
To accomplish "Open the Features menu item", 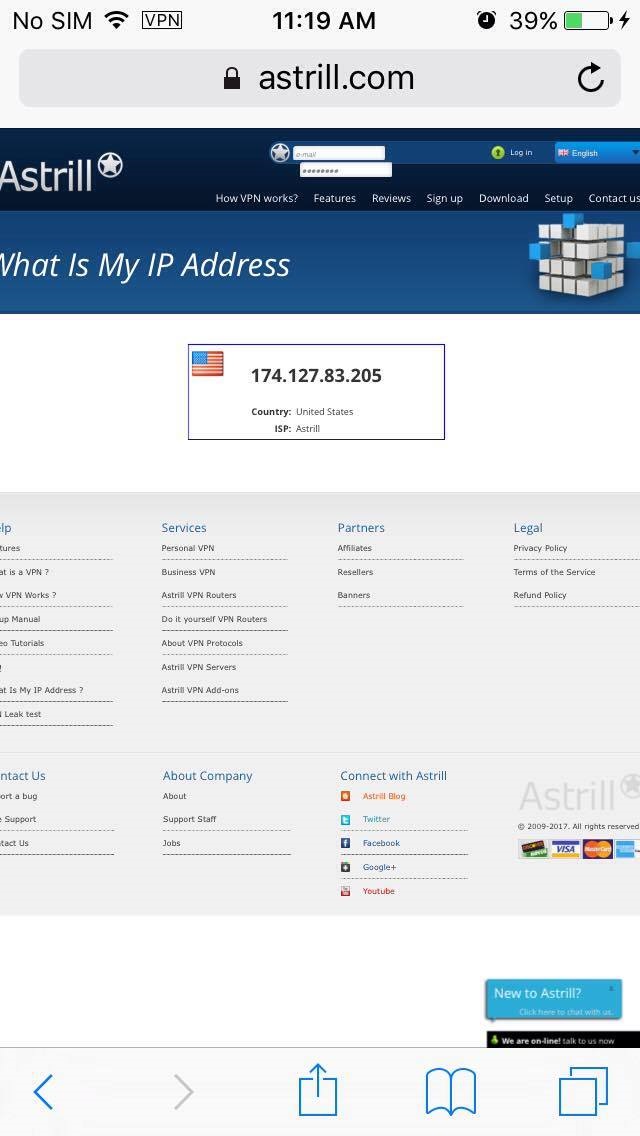I will (335, 198).
